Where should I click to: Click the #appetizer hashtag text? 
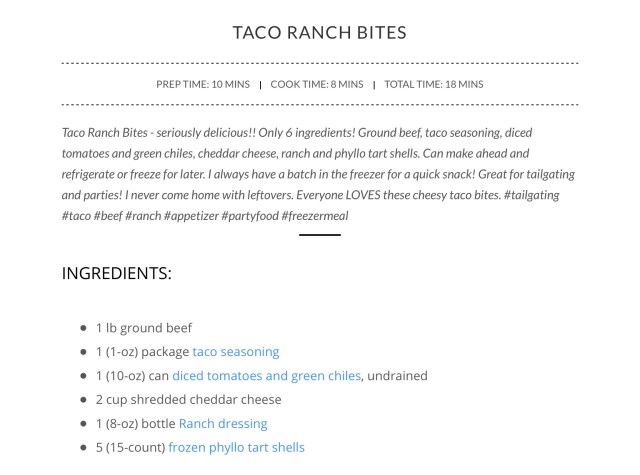coord(191,216)
